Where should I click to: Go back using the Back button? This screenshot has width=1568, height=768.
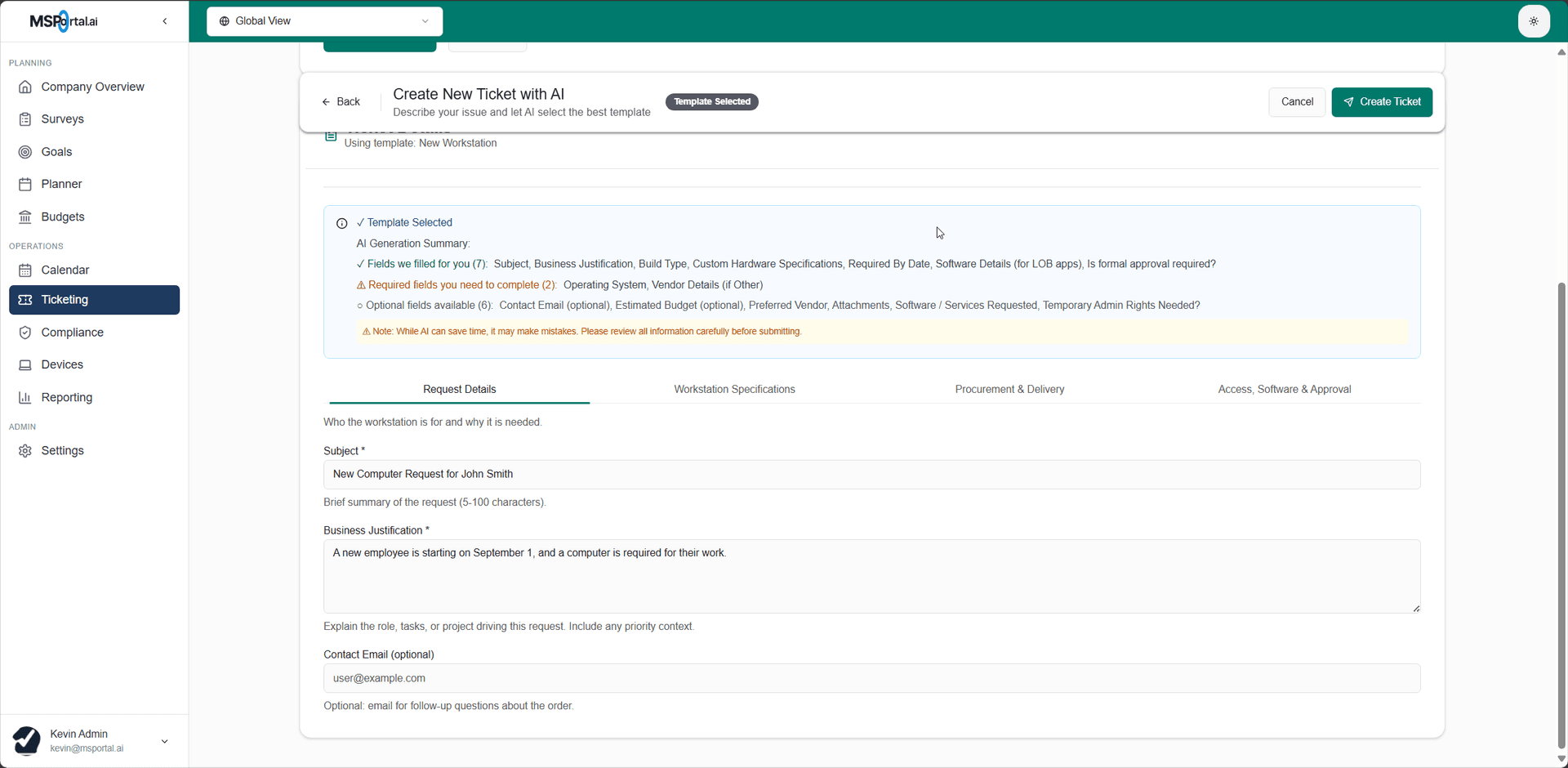point(341,102)
